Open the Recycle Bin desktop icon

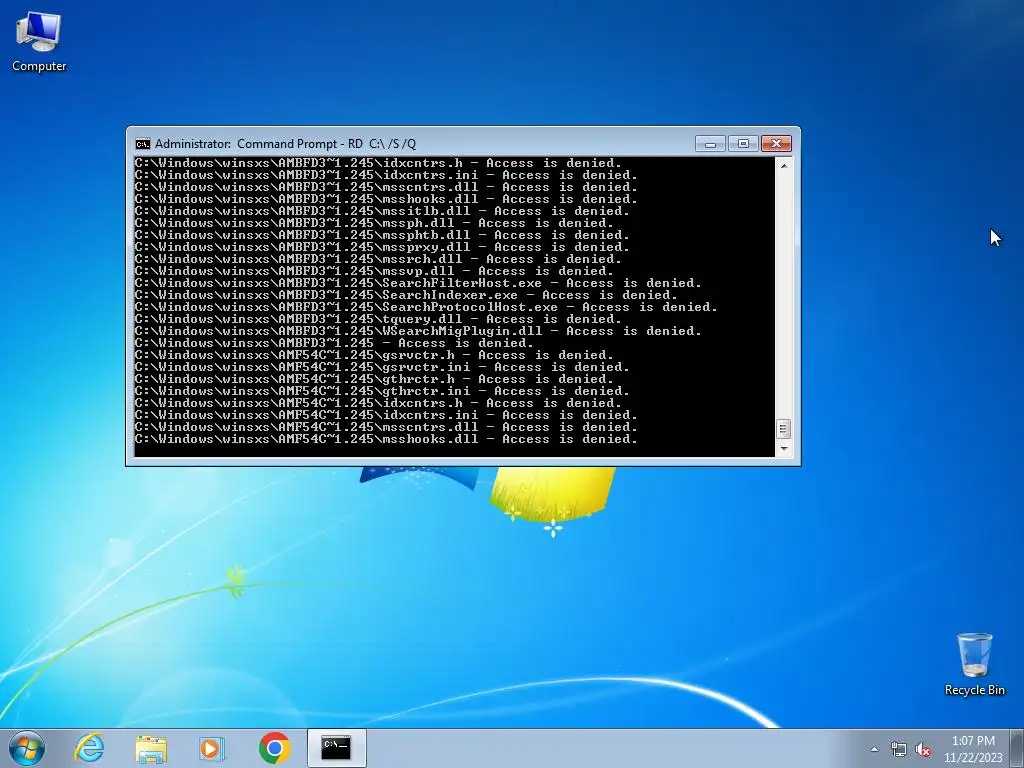click(x=974, y=664)
